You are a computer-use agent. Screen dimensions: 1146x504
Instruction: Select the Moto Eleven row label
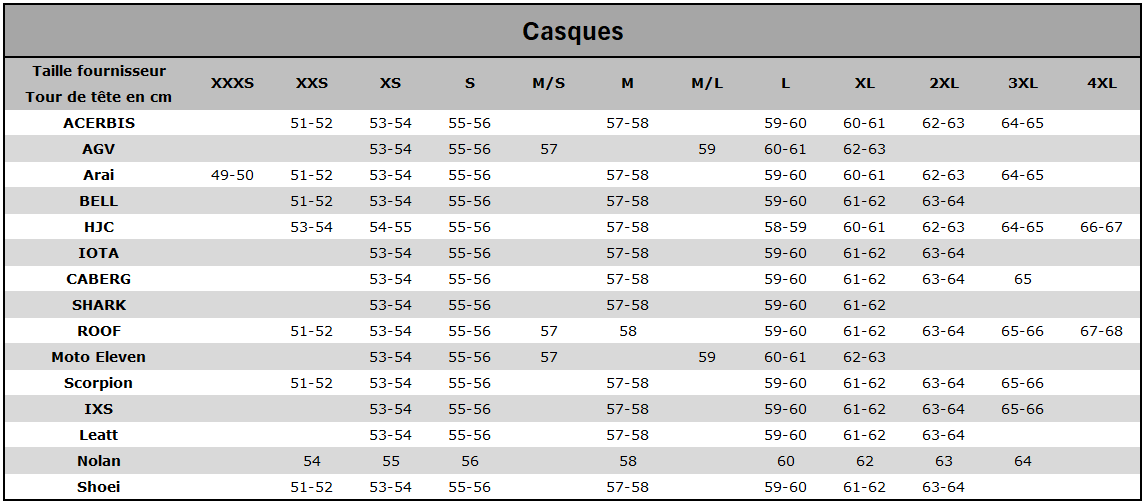pyautogui.click(x=99, y=357)
